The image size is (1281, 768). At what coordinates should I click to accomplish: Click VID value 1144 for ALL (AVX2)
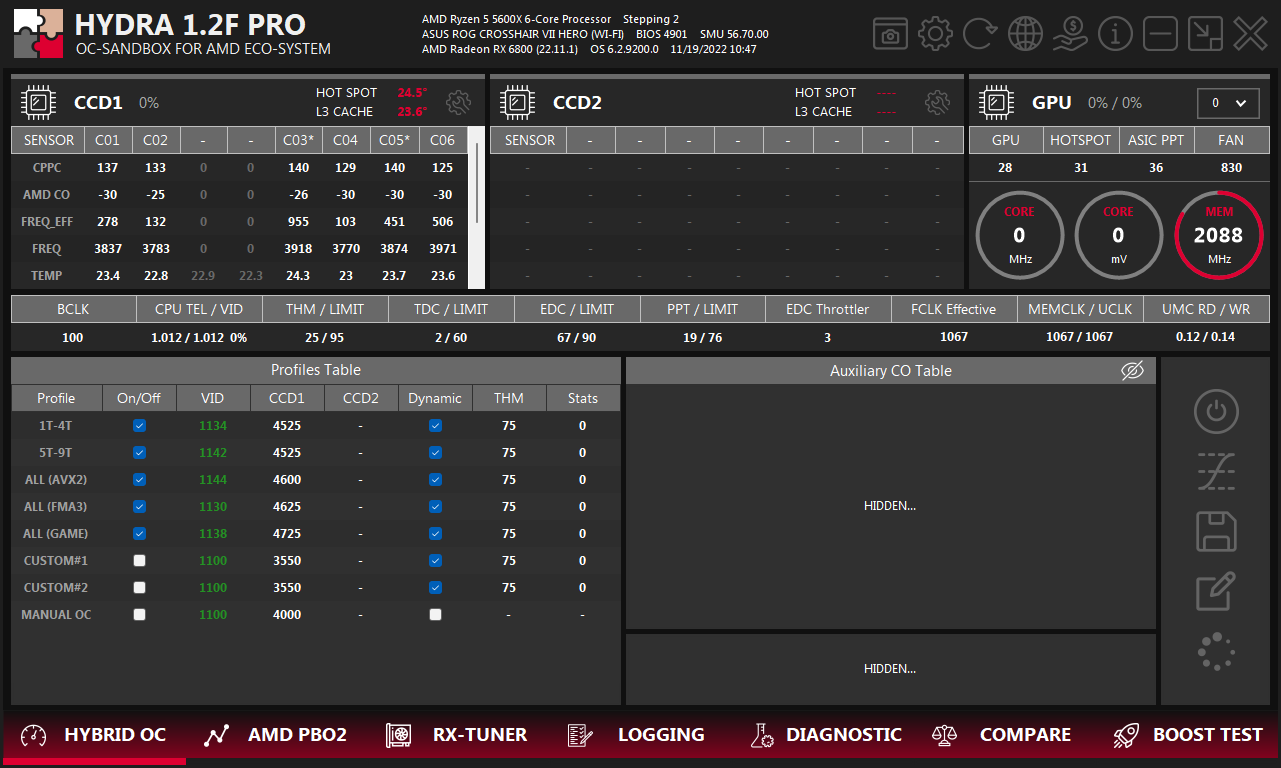click(213, 480)
